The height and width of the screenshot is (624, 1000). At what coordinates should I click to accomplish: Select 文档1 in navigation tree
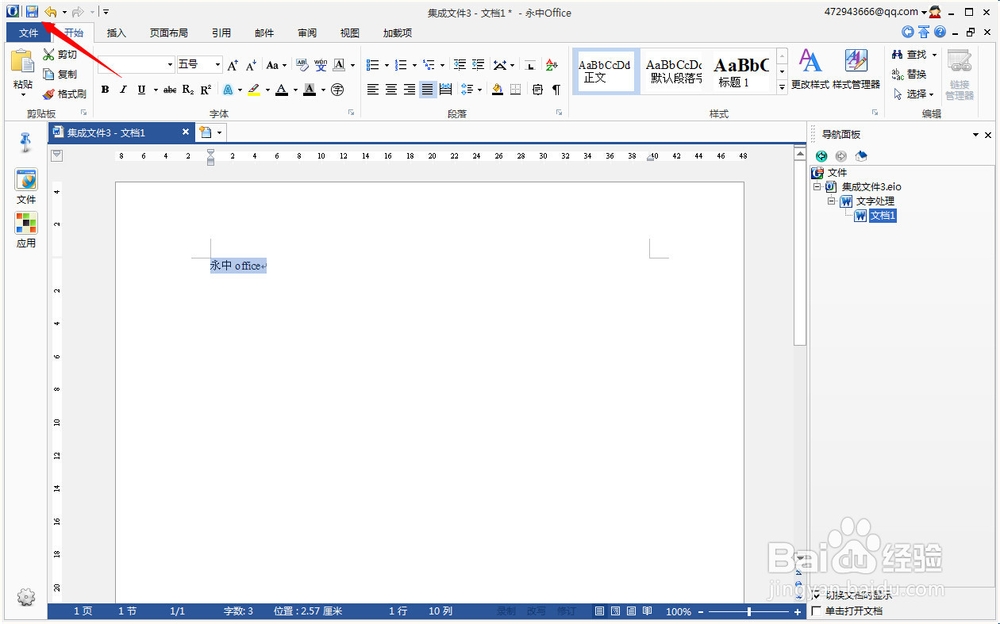pyautogui.click(x=883, y=216)
